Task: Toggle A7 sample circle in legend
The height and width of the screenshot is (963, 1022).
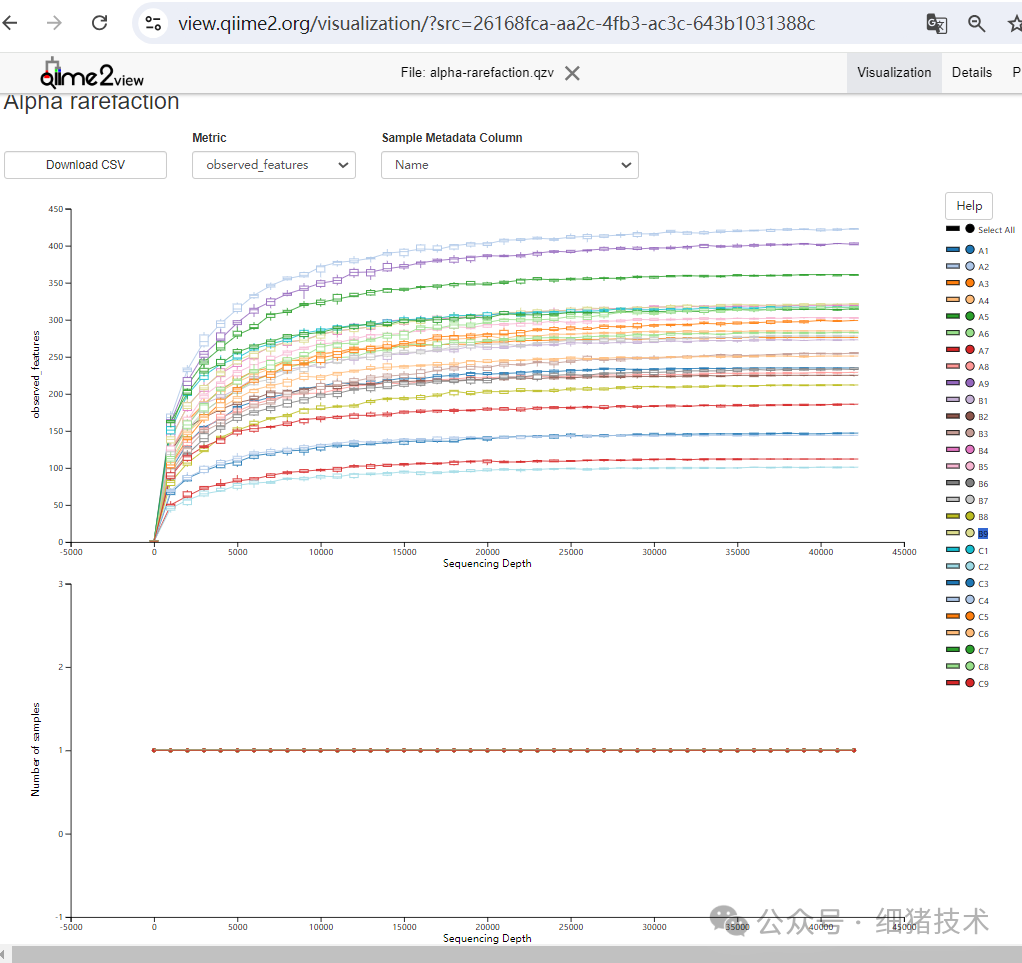Action: 970,350
